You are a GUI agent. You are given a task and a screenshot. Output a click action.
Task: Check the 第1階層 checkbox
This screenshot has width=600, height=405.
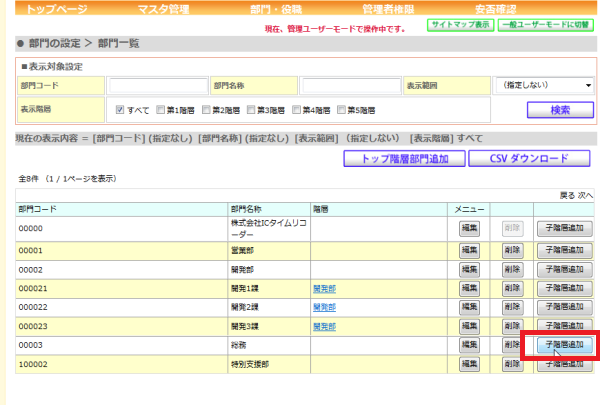click(x=161, y=110)
